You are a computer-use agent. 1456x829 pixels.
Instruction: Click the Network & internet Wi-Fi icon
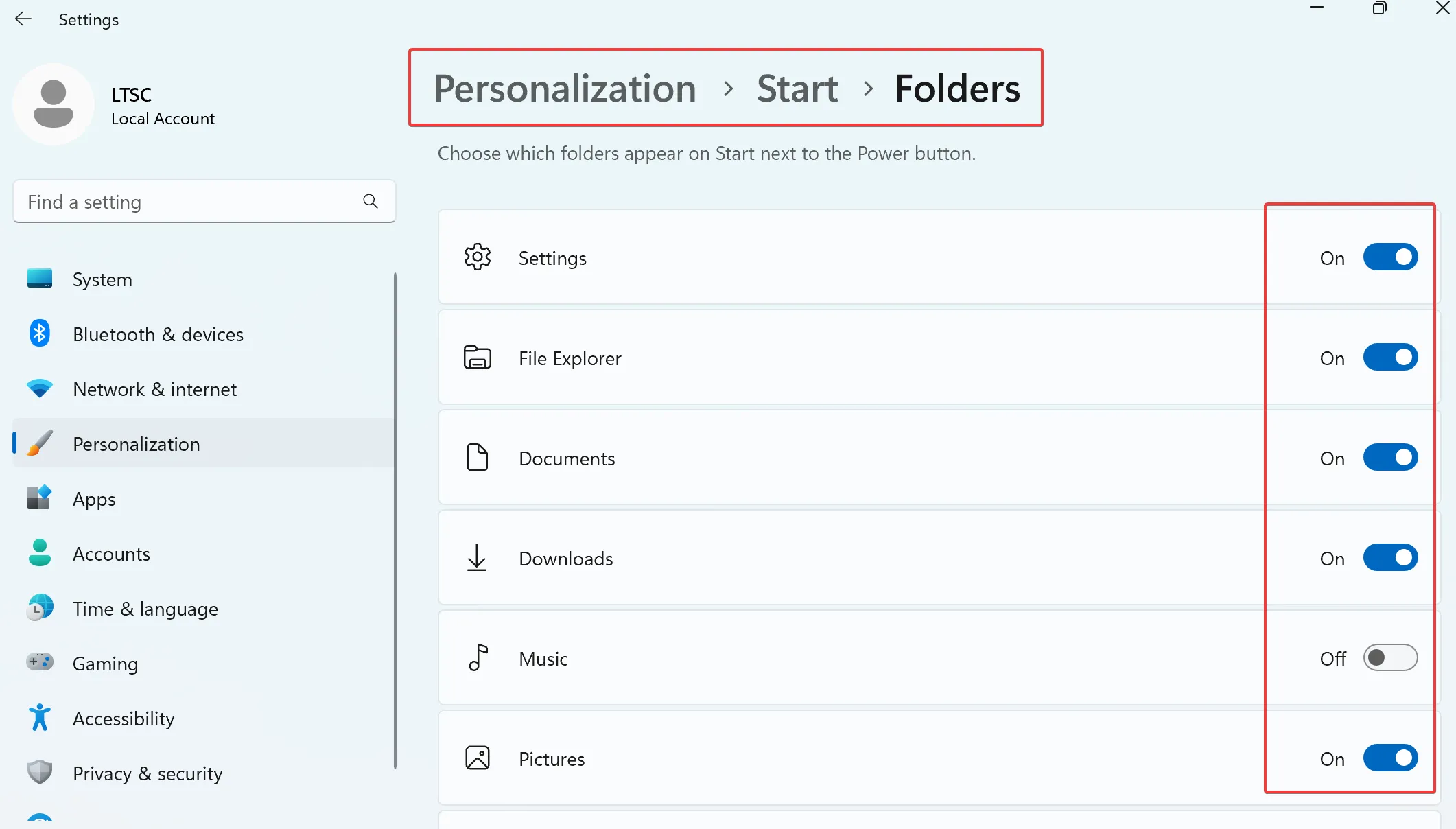39,388
